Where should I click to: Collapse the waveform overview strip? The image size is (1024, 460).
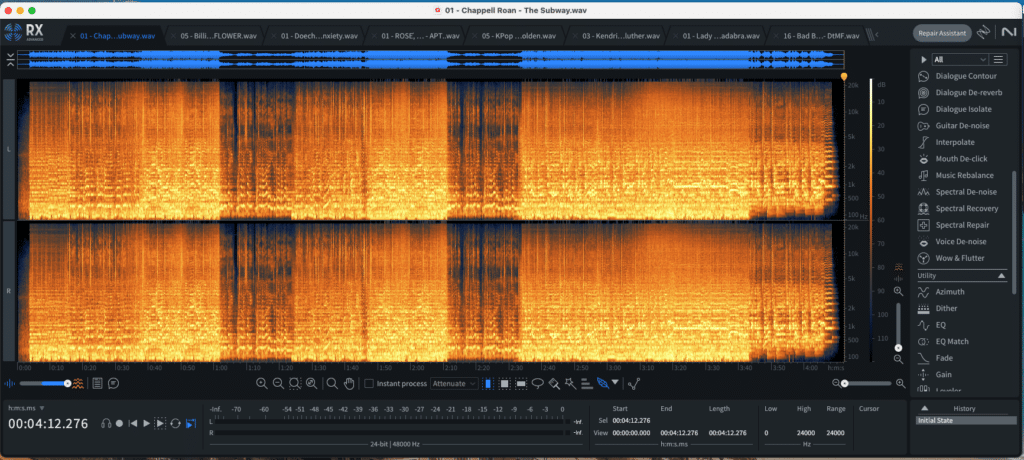(11, 60)
